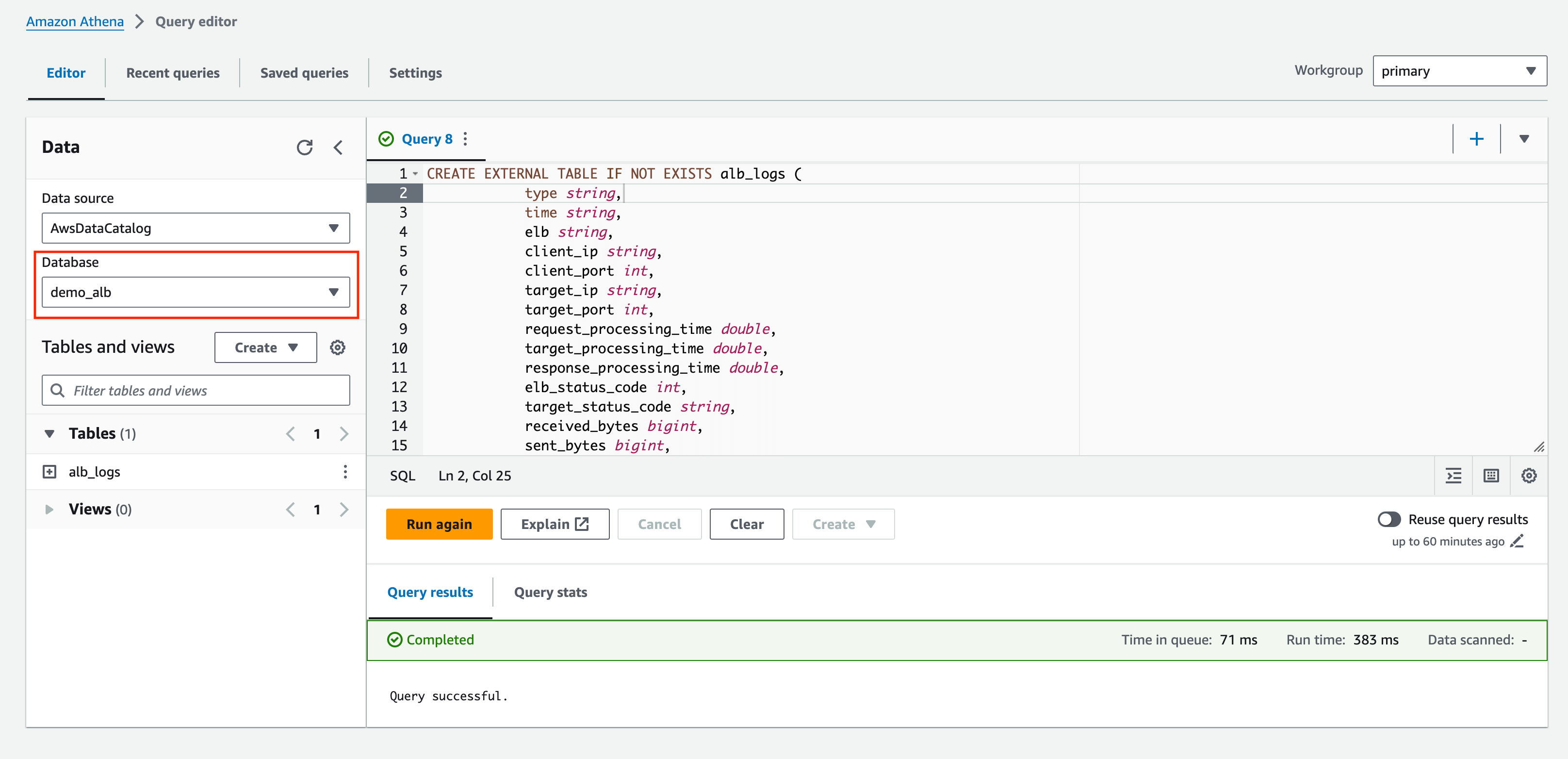Collapse the Data side panel

[339, 148]
